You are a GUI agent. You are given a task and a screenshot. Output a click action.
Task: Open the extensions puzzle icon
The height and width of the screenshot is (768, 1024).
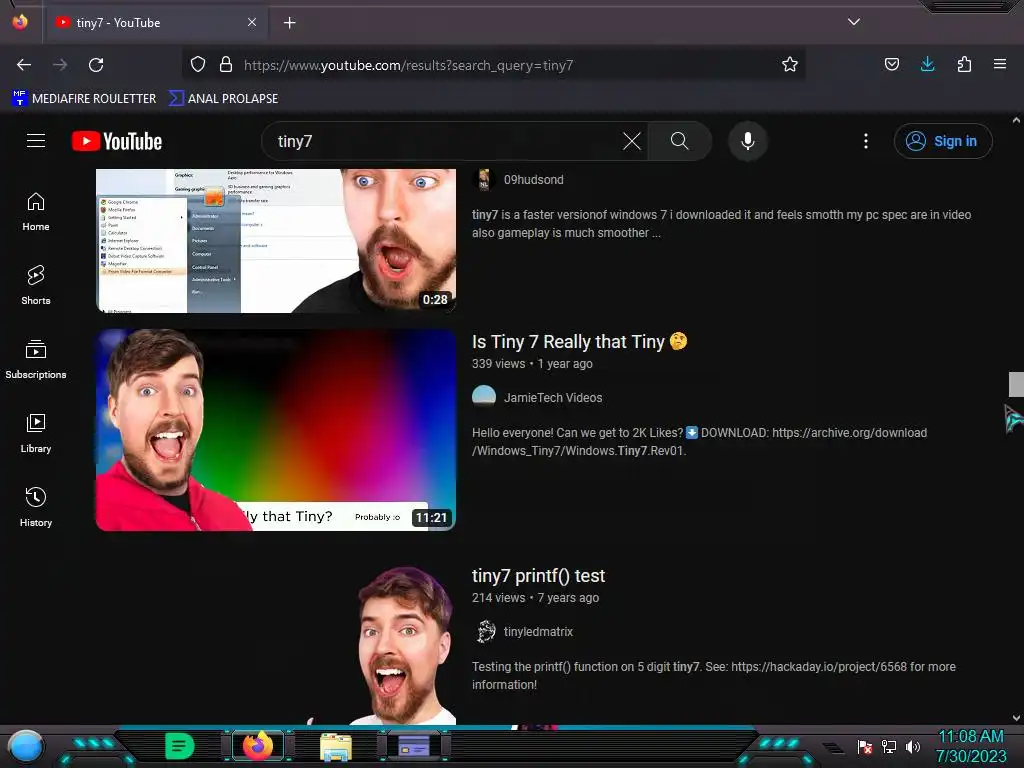click(x=964, y=64)
